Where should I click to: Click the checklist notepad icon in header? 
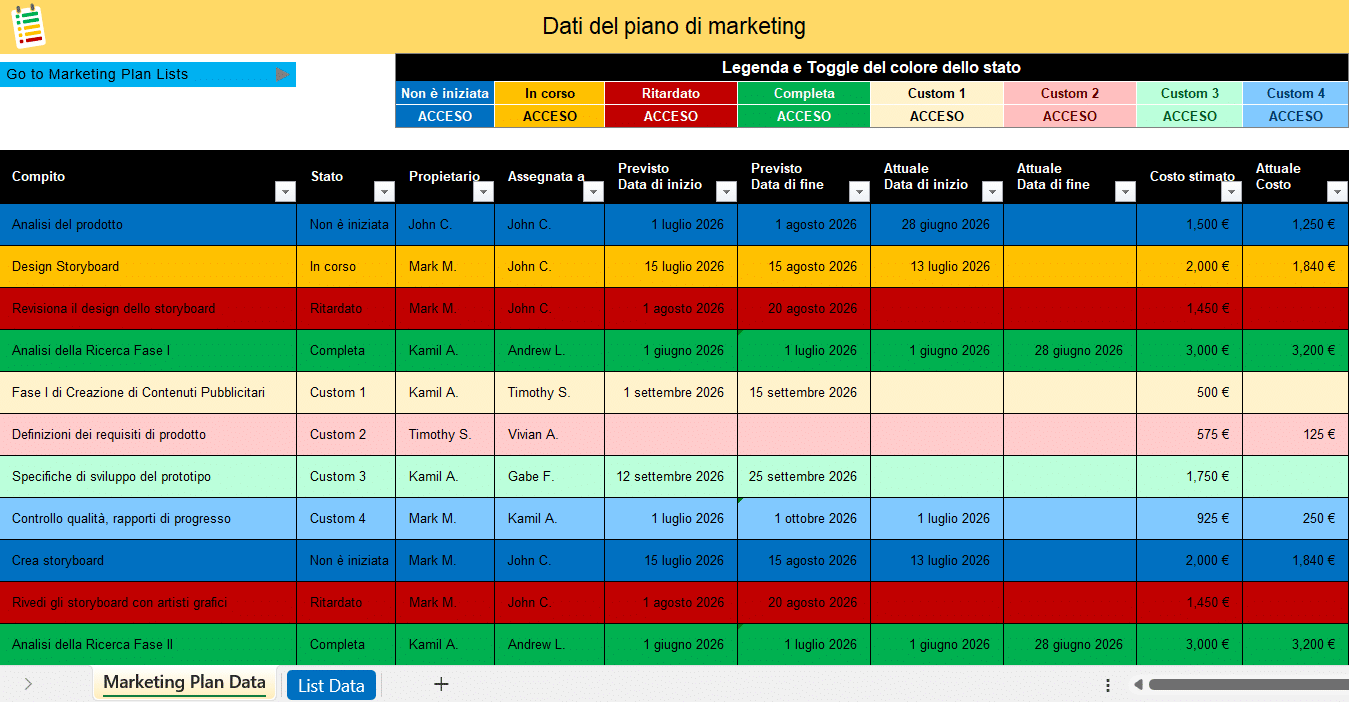[29, 26]
